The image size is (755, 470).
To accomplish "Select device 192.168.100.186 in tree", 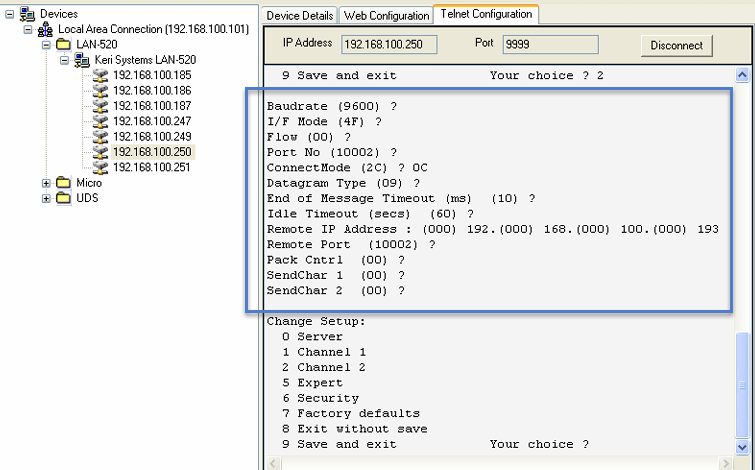I will [151, 90].
